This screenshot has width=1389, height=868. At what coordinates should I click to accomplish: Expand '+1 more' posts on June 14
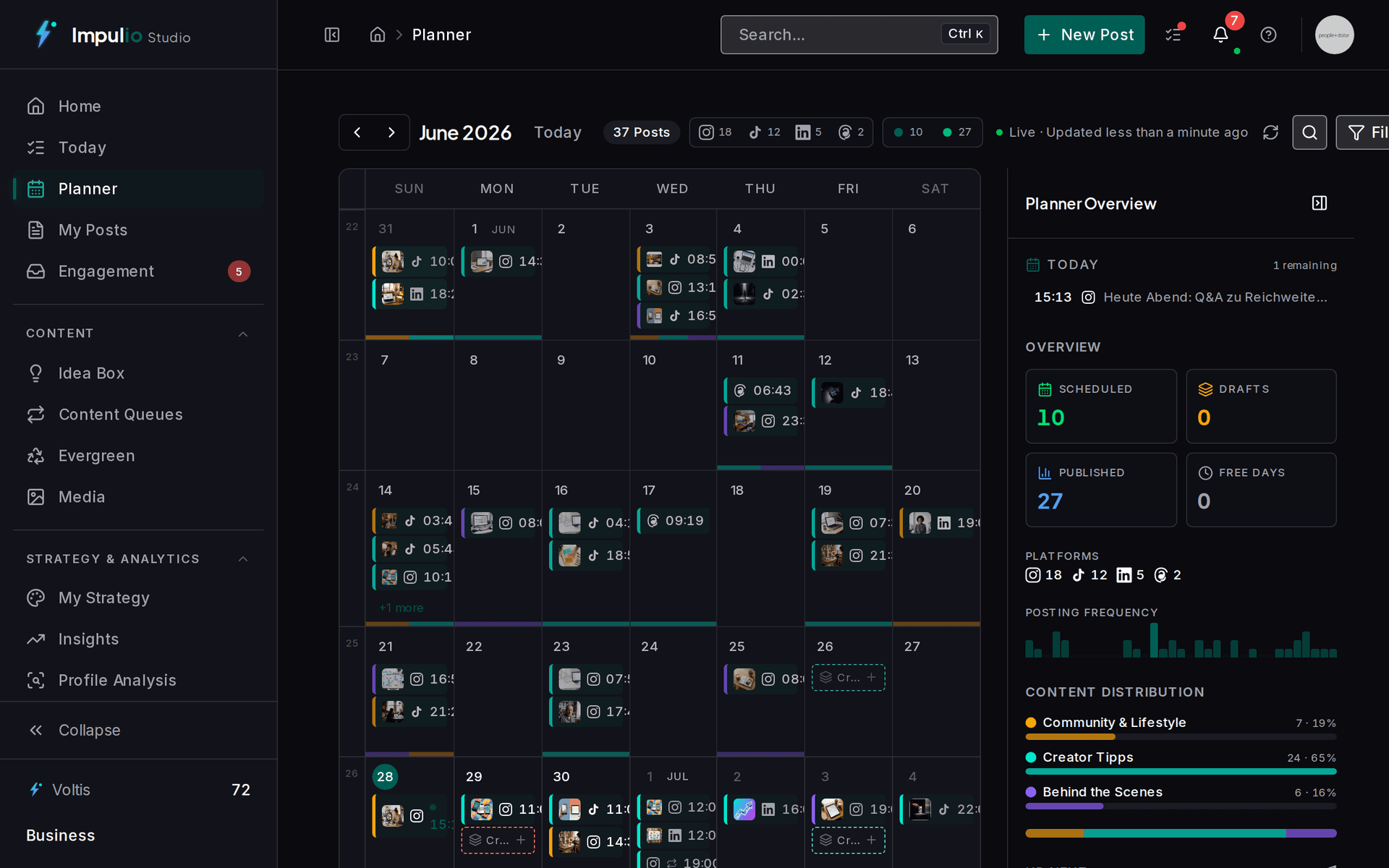[402, 608]
